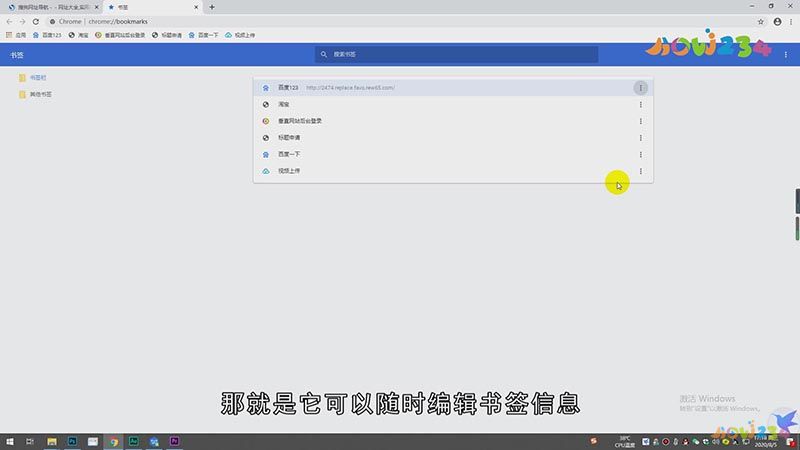800x450 pixels.
Task: Click the paw favicon of 百度一下 row
Action: tap(266, 155)
